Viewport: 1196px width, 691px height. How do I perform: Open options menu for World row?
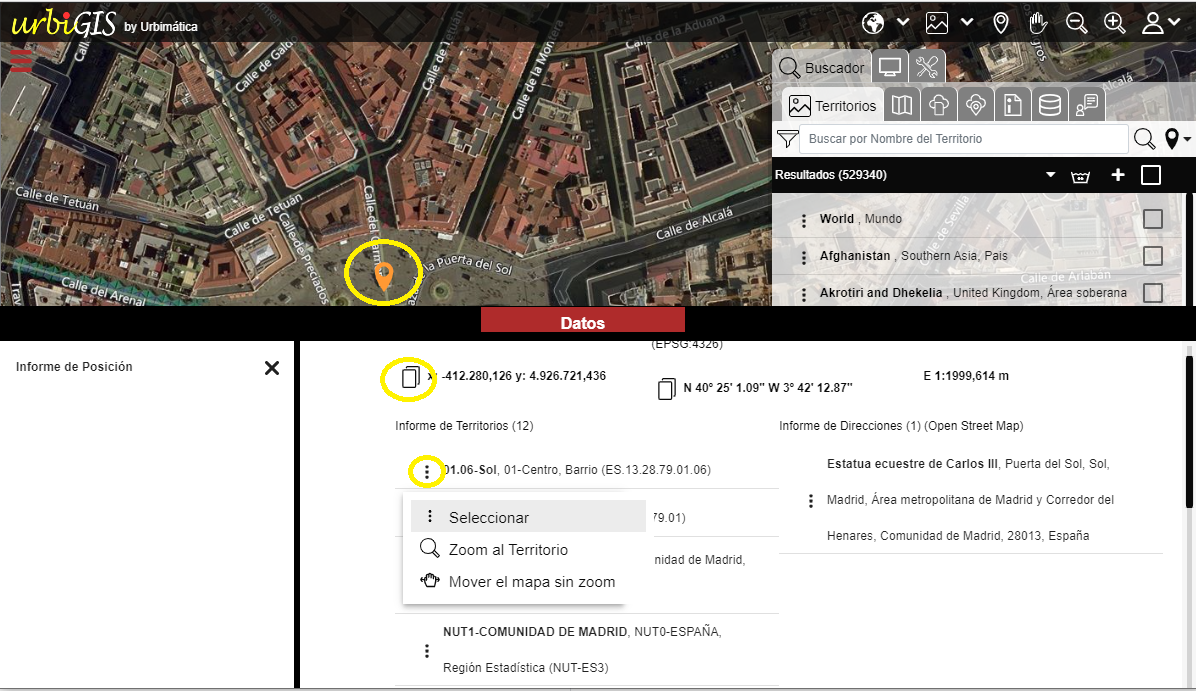point(803,220)
